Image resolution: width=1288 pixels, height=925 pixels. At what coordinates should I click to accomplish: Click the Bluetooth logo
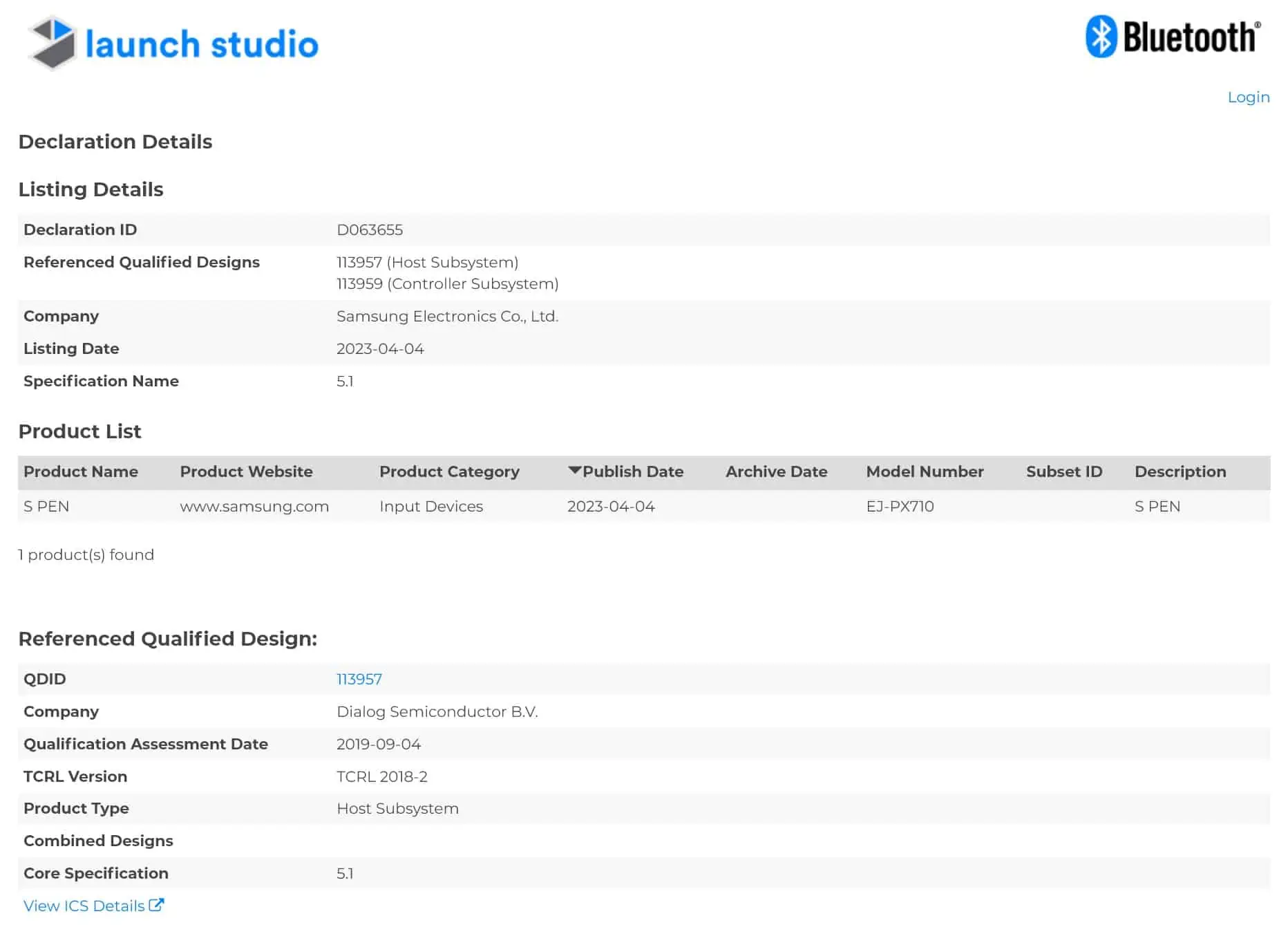tap(1173, 37)
